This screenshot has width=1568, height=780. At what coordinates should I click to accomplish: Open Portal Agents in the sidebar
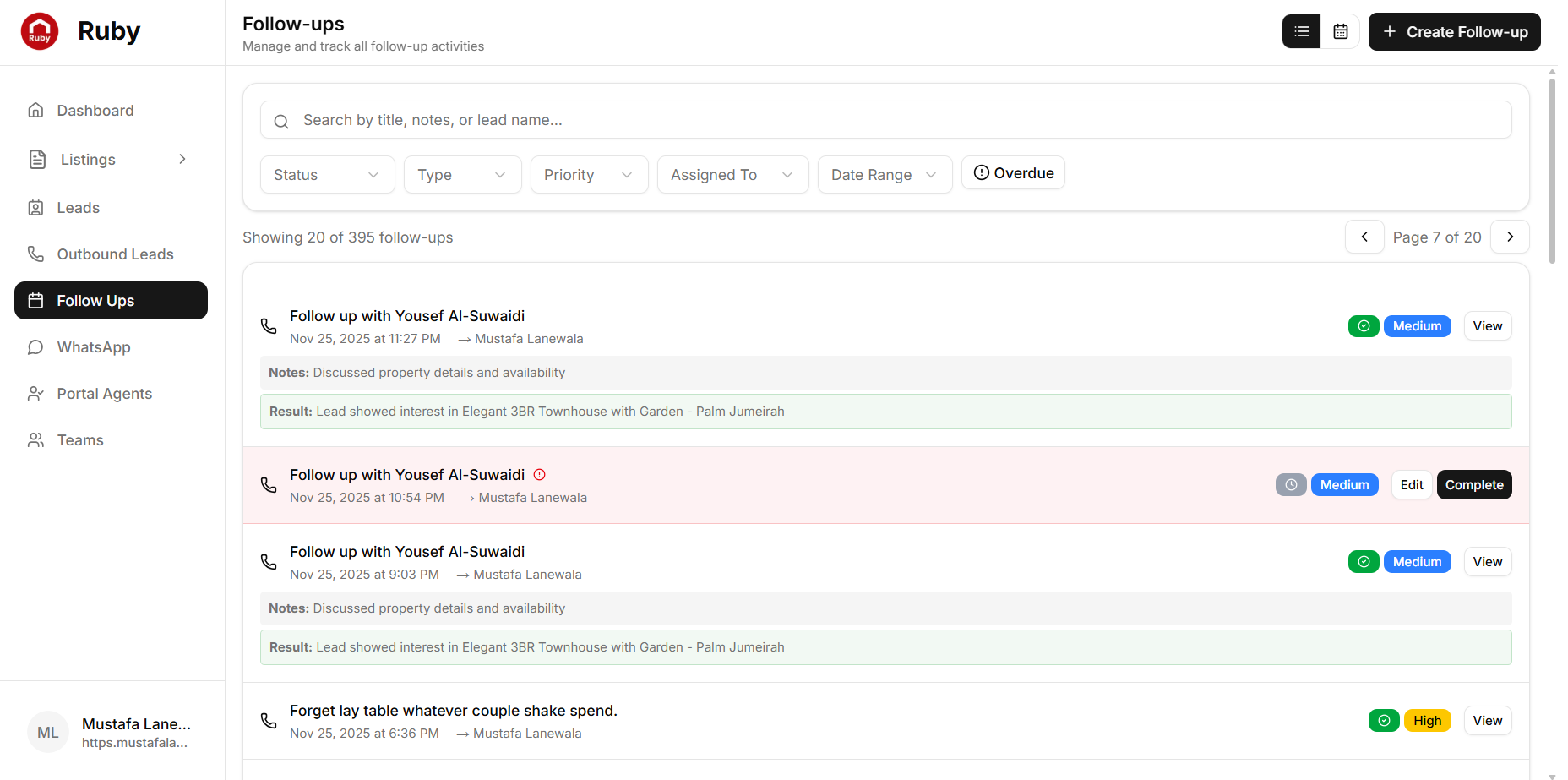(103, 393)
